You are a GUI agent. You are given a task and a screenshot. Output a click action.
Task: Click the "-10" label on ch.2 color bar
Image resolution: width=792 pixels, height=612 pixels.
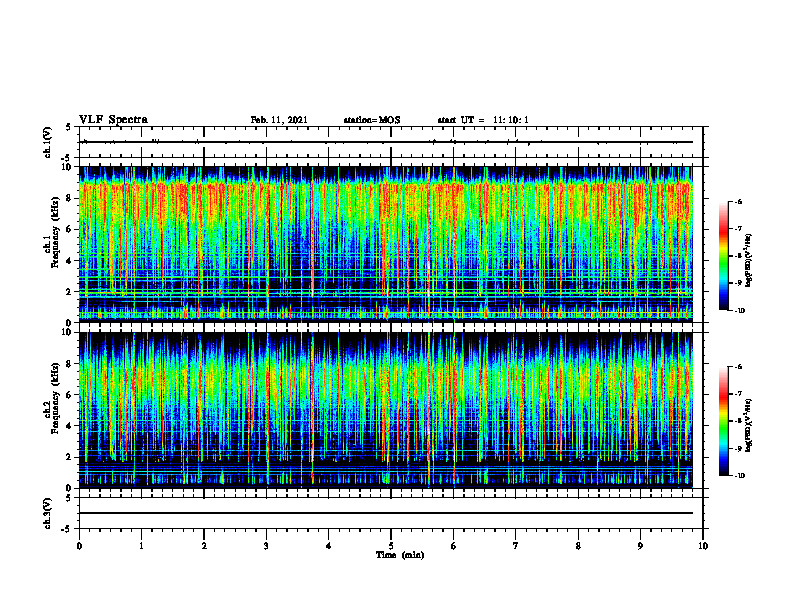tap(739, 475)
